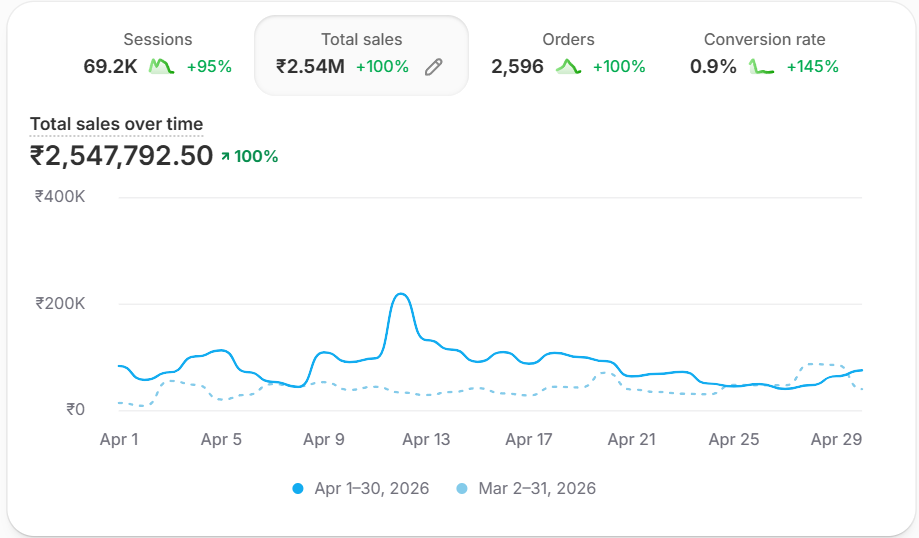Screen dimensions: 919x538
Task: Click the Apr 5 x-axis label
Action: pos(221,440)
